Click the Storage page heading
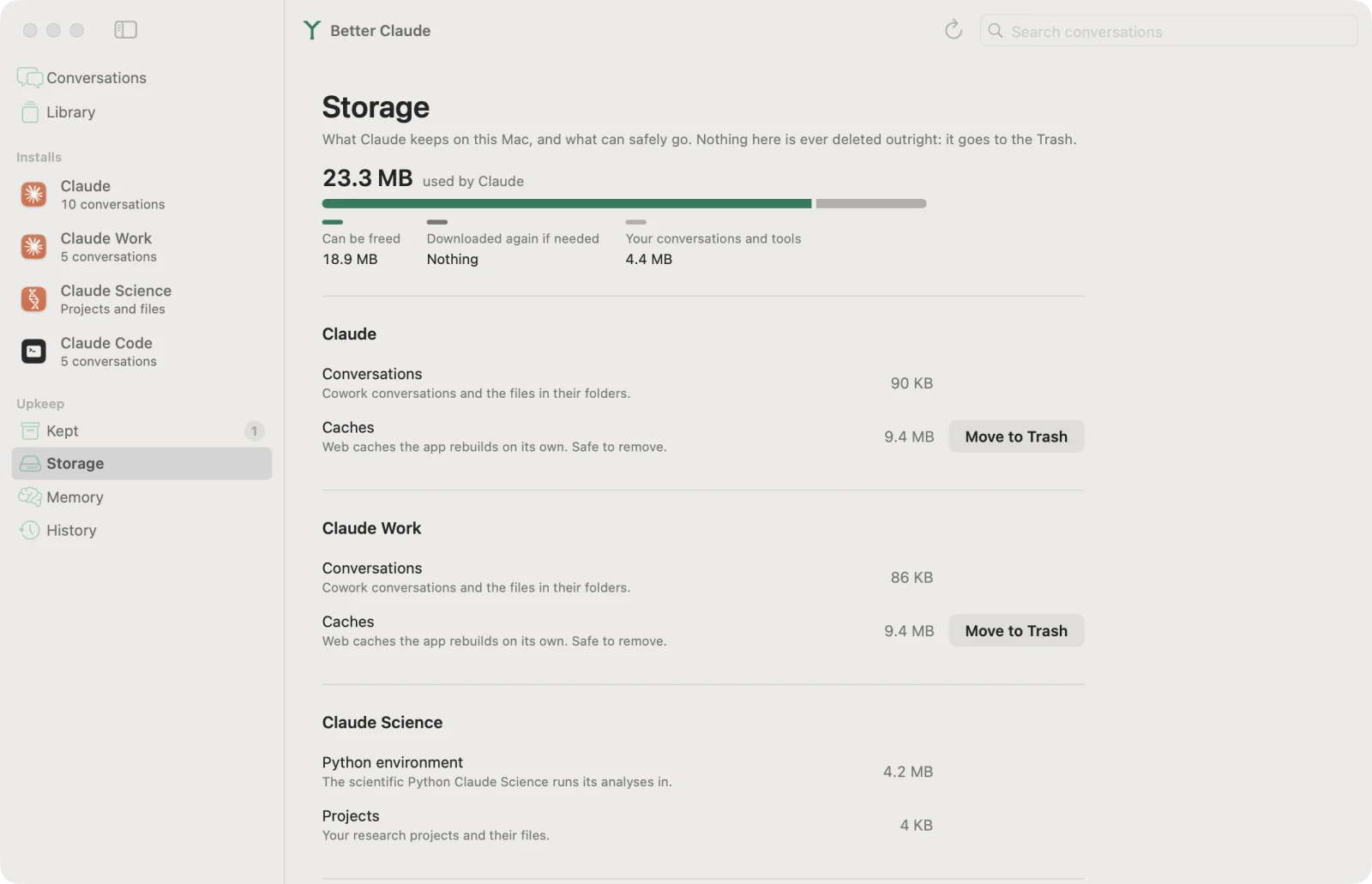1372x884 pixels. (x=376, y=107)
